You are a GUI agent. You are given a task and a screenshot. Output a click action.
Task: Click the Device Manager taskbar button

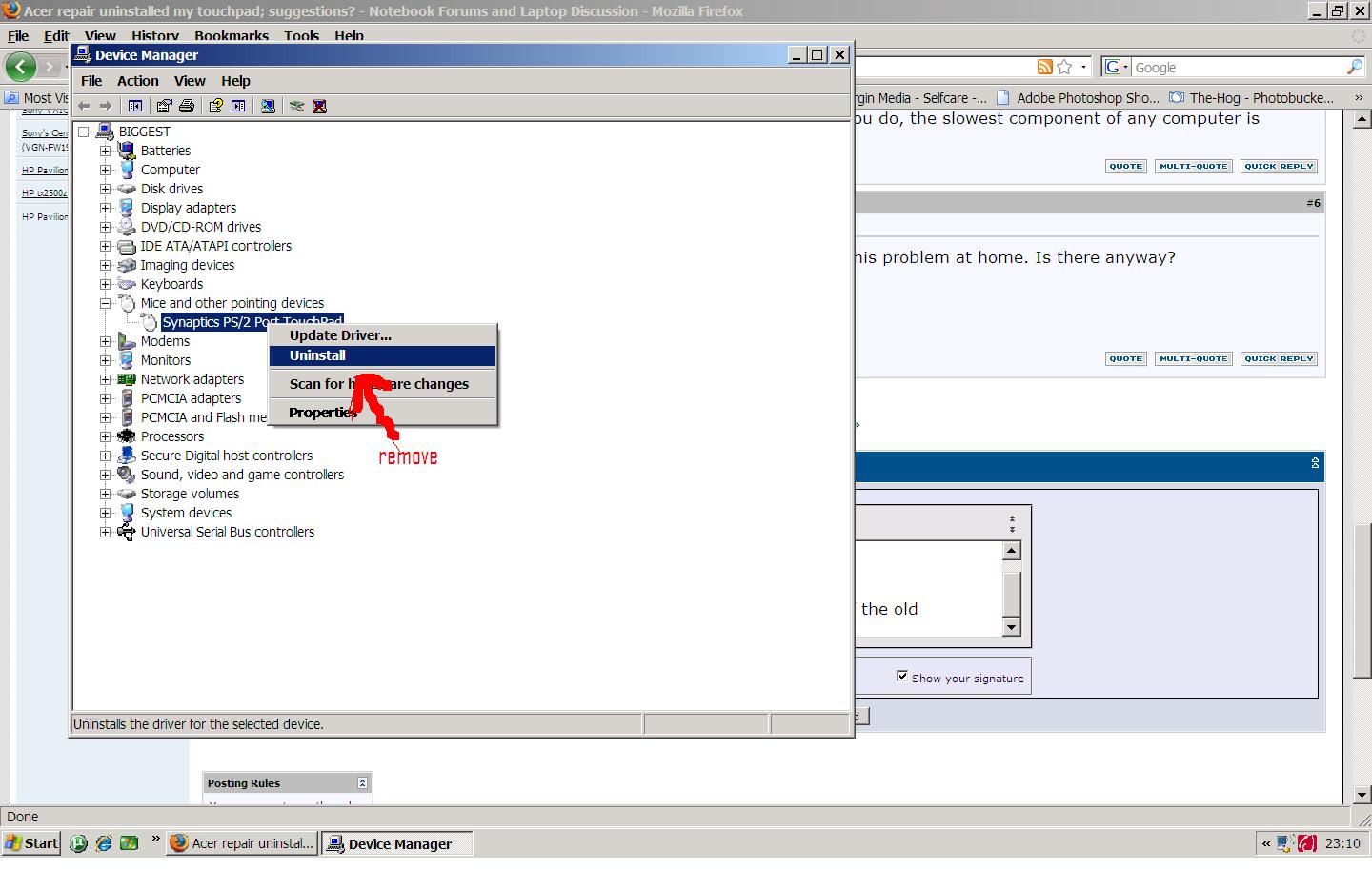tap(396, 843)
